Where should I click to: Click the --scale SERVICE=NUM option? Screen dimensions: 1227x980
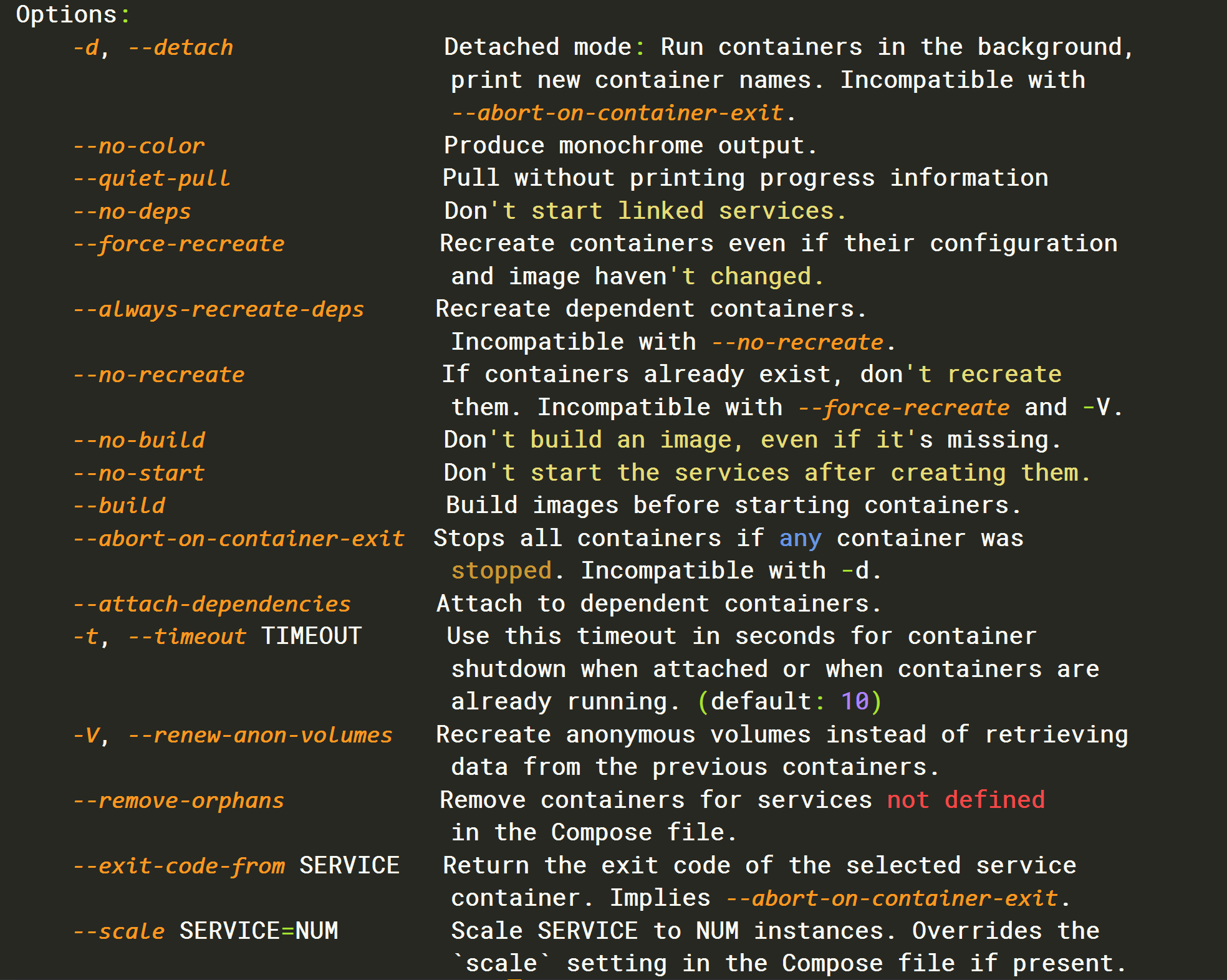point(205,931)
